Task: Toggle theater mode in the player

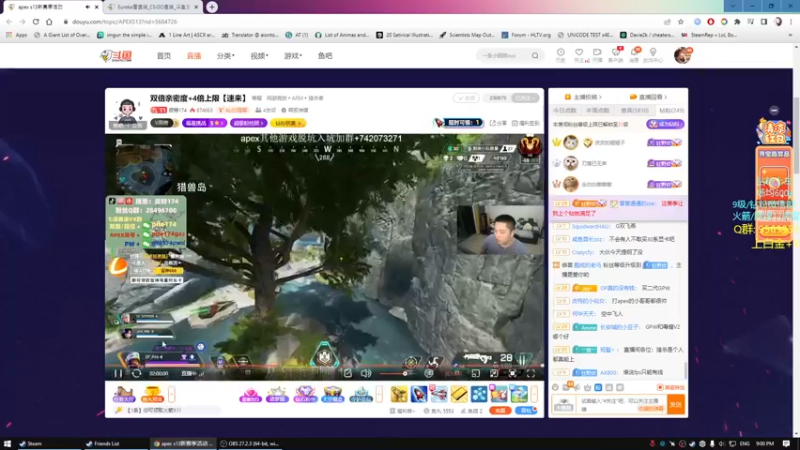Action: [494, 373]
